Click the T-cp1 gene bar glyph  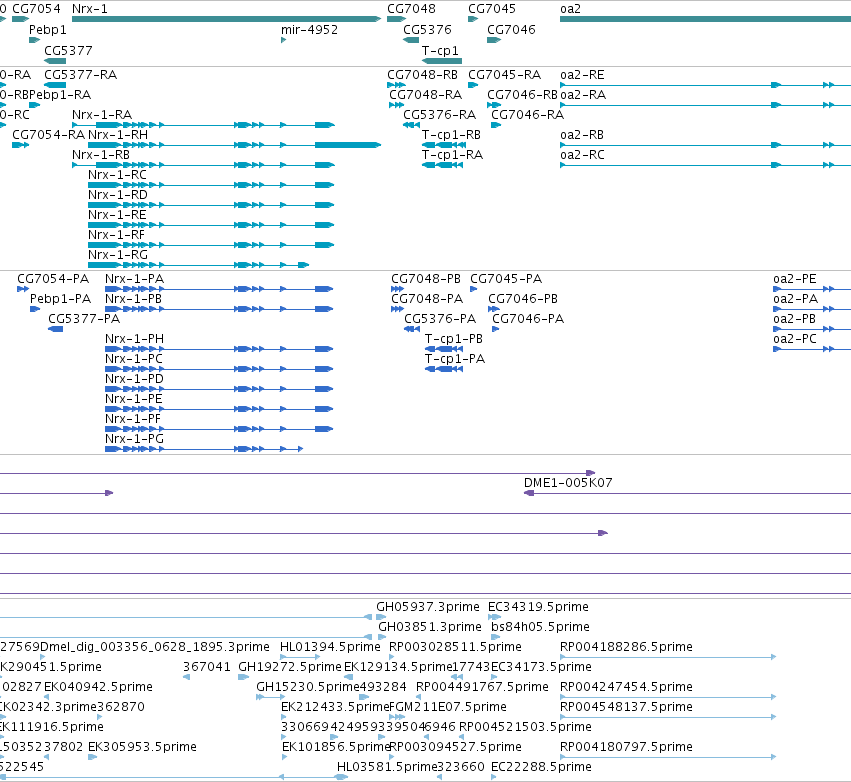pos(442,61)
